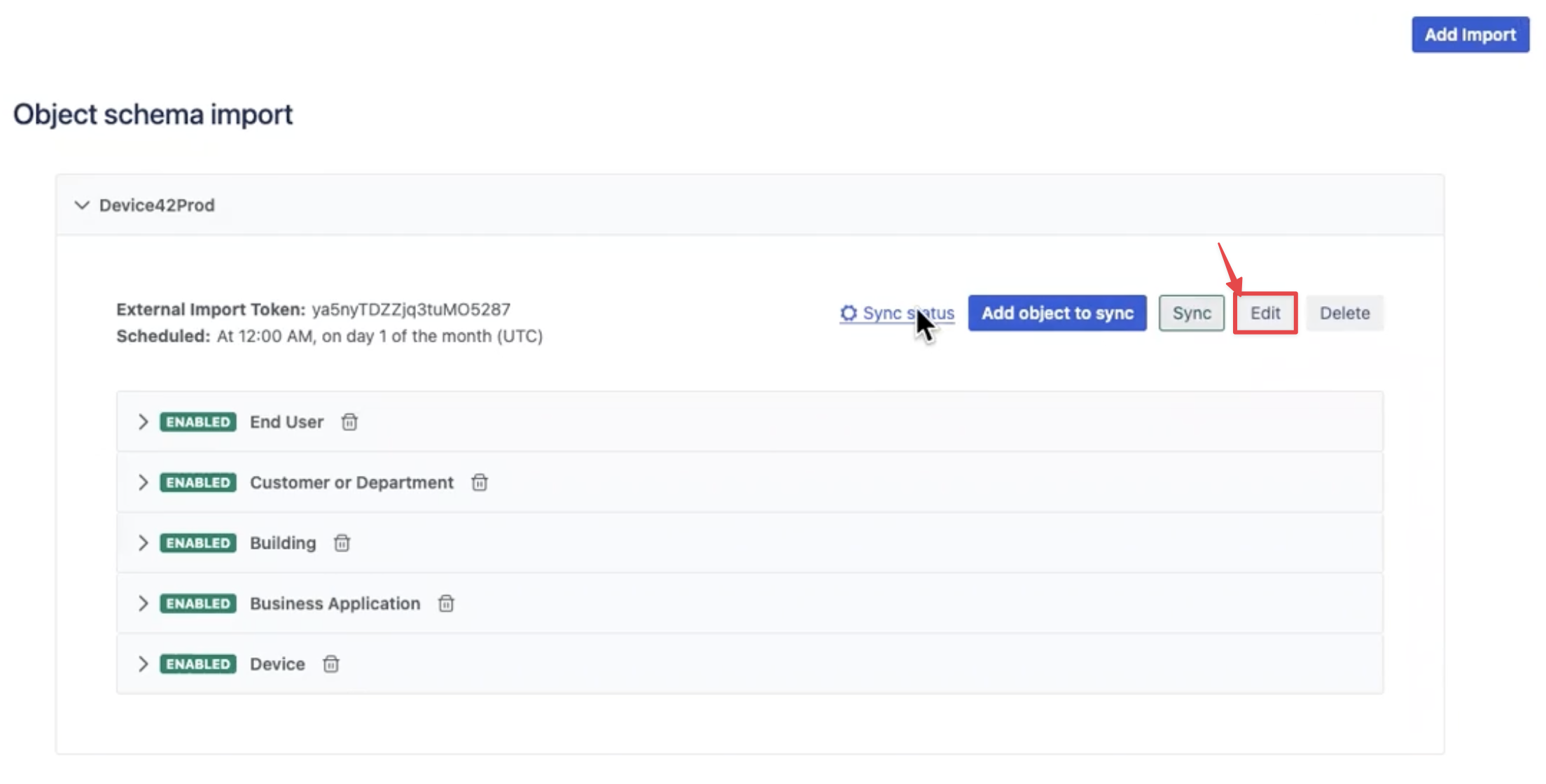
Task: Click trash icon next to Customer or Department
Action: [x=480, y=482]
